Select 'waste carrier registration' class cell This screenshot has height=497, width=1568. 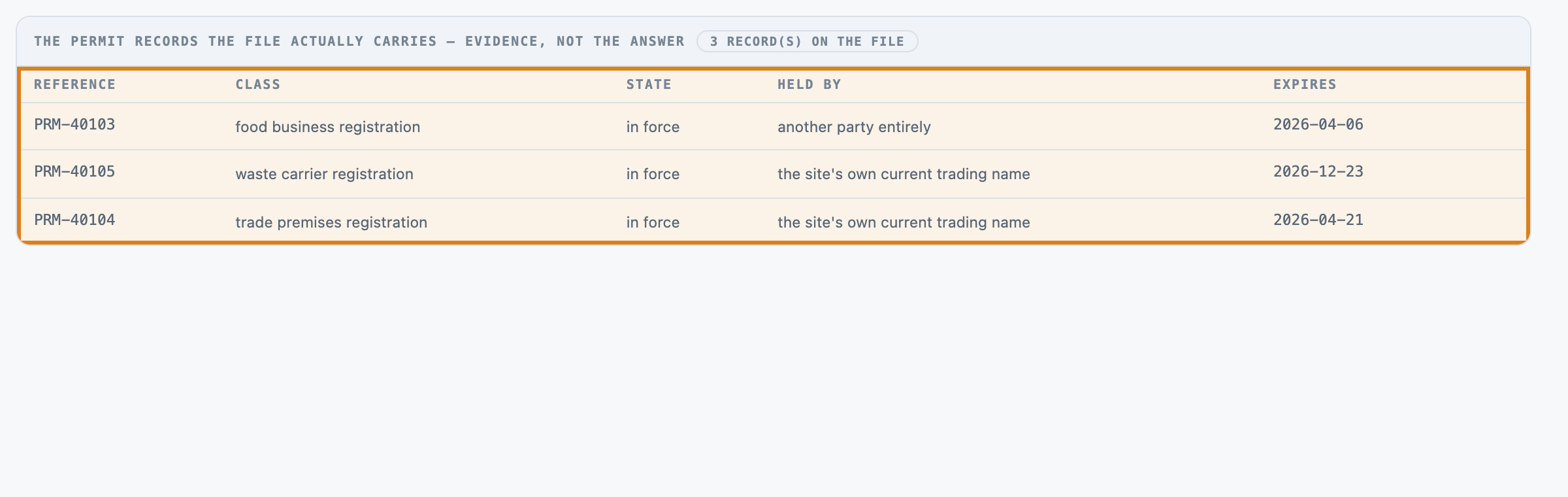tap(325, 174)
